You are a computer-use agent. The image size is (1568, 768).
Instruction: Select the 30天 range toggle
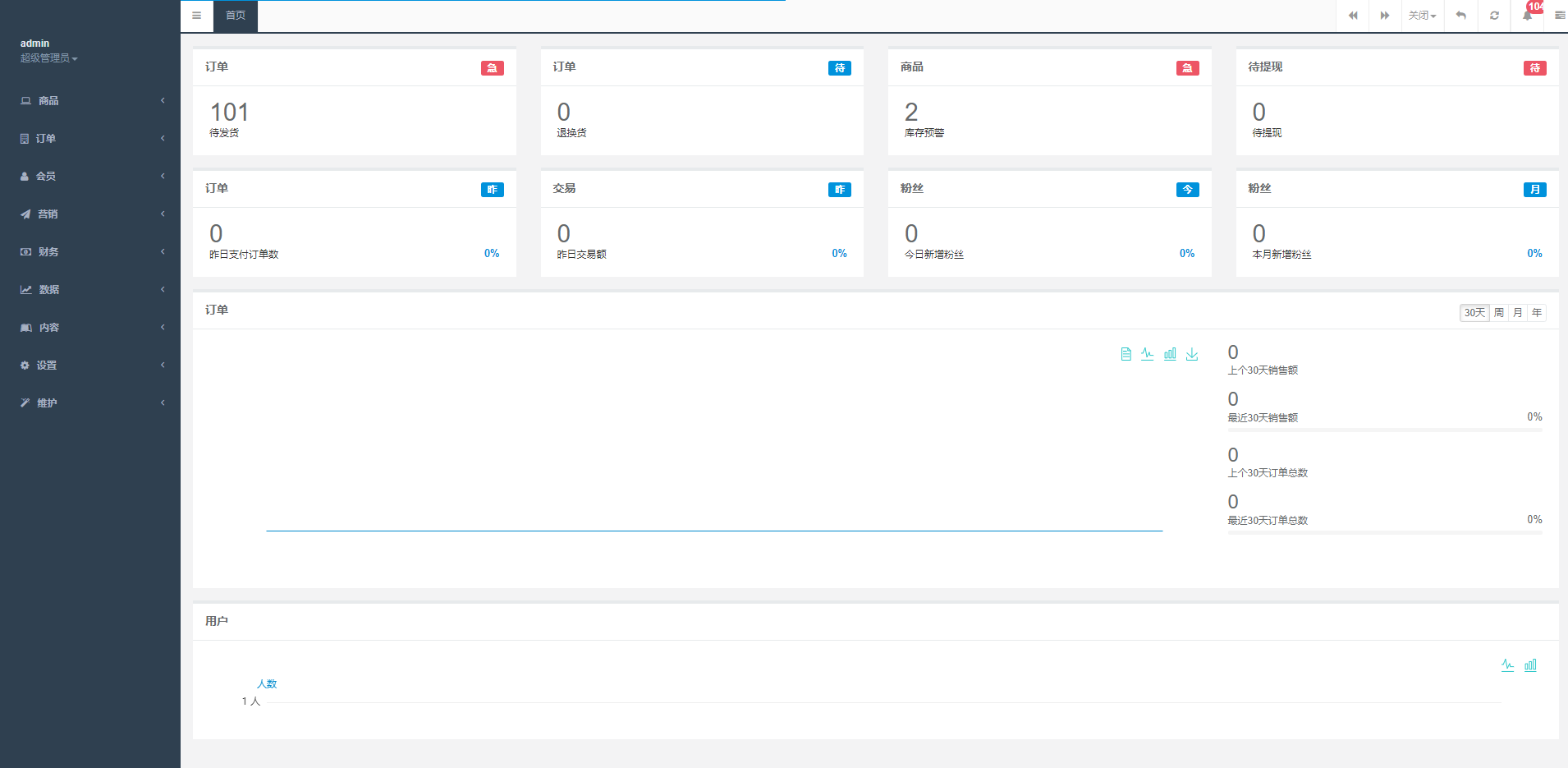pos(1474,313)
